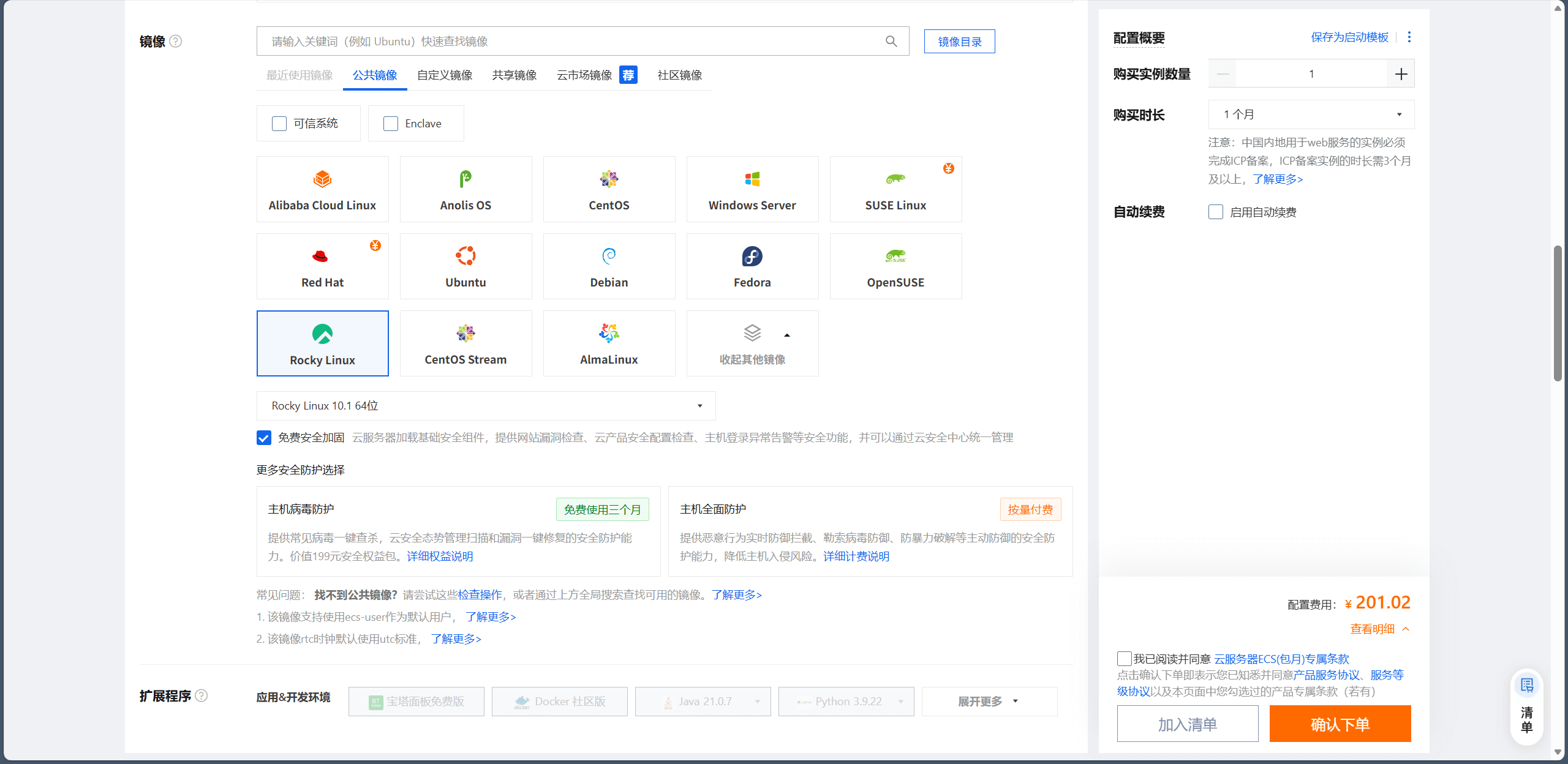Click the 确认下单 button
Screen dimensions: 1568x764
pos(1340,724)
